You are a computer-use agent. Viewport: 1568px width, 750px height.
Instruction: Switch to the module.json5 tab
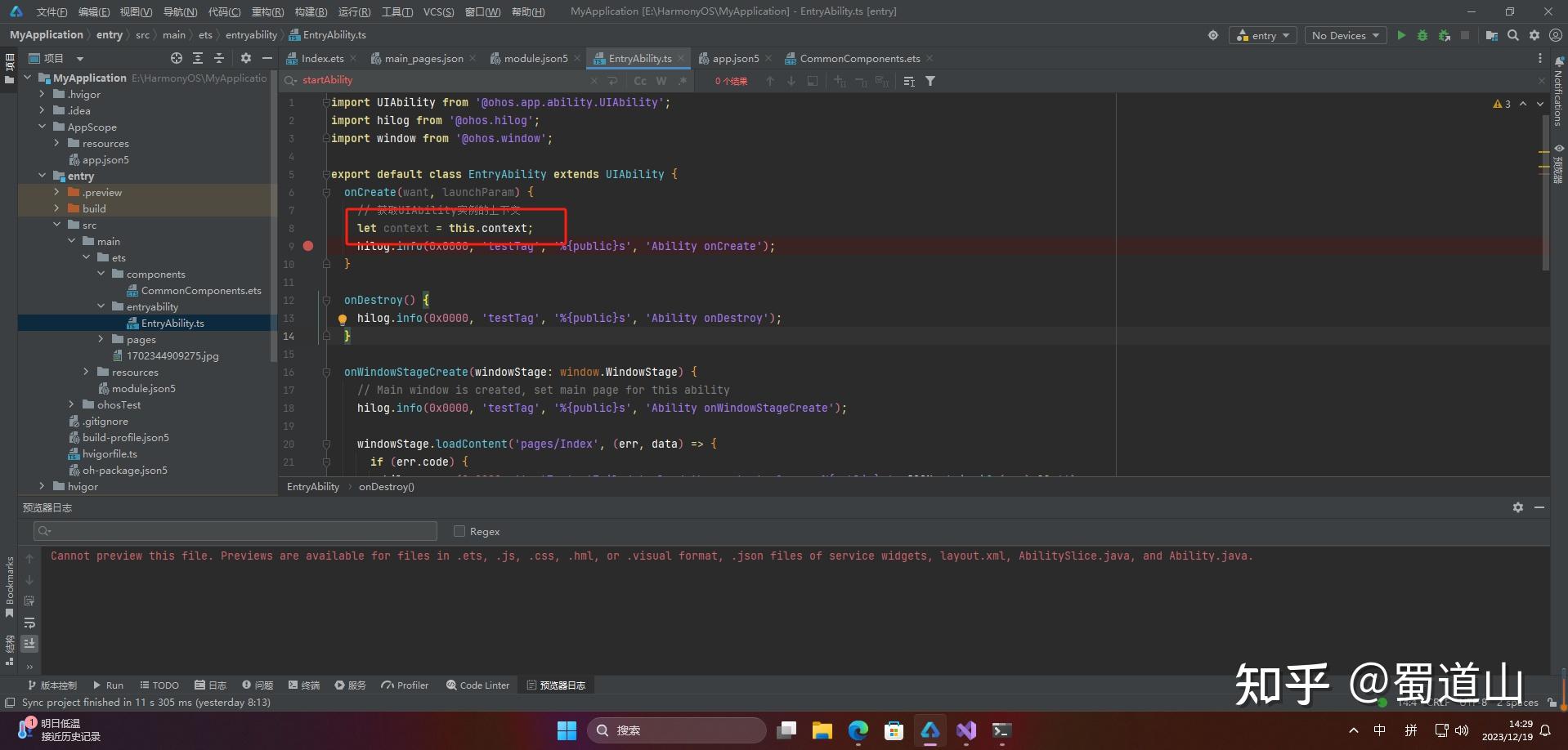coord(535,58)
